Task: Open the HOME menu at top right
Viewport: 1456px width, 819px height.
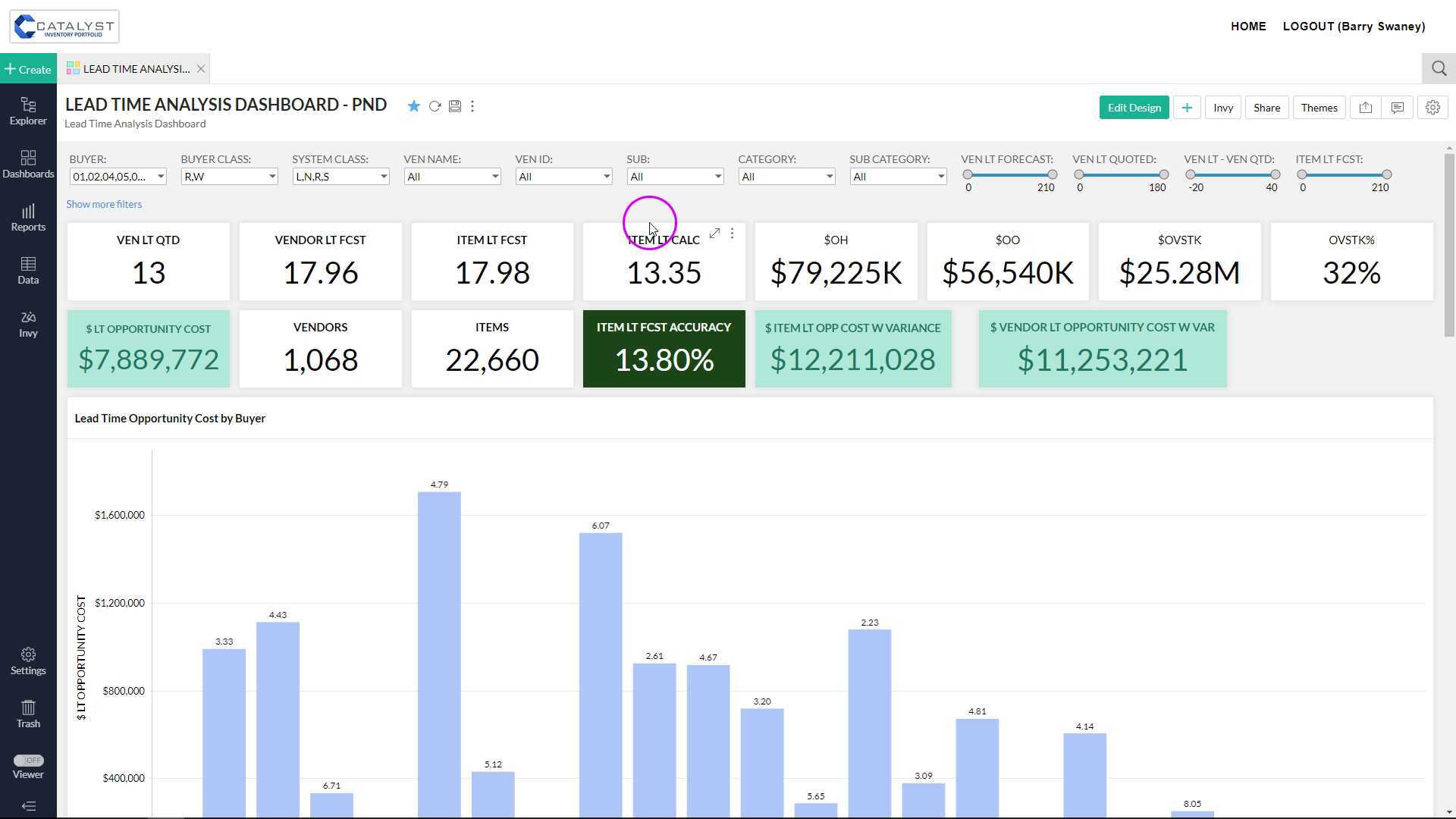Action: [1248, 26]
